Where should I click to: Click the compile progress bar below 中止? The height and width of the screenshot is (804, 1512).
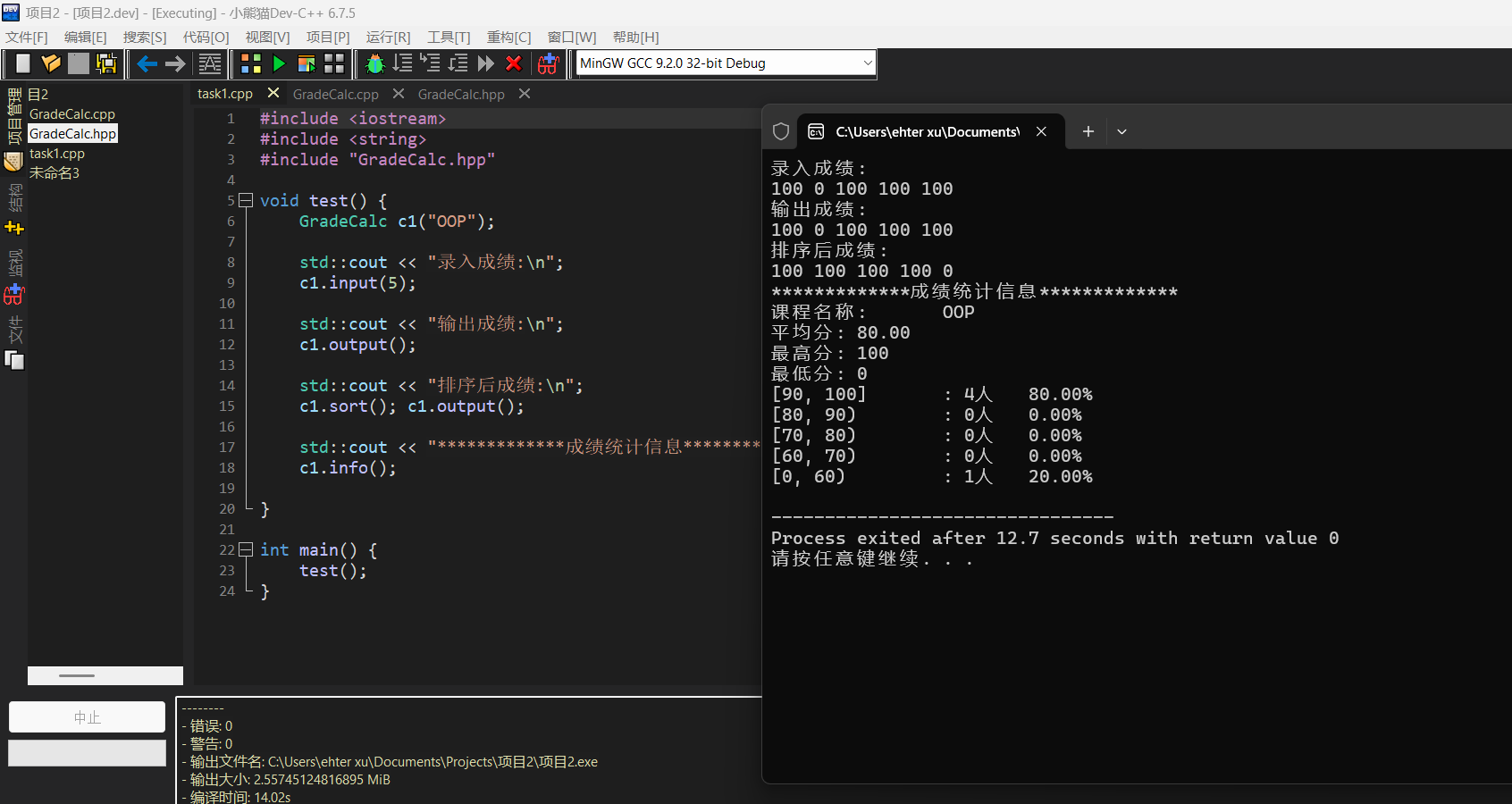[87, 753]
